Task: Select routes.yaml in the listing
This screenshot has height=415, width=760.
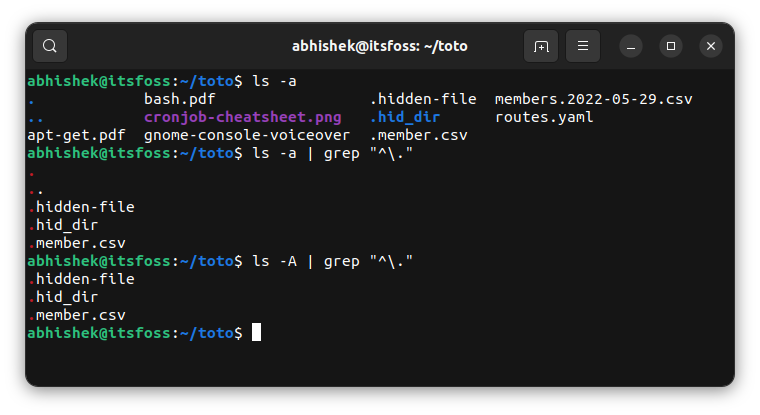Action: point(544,117)
